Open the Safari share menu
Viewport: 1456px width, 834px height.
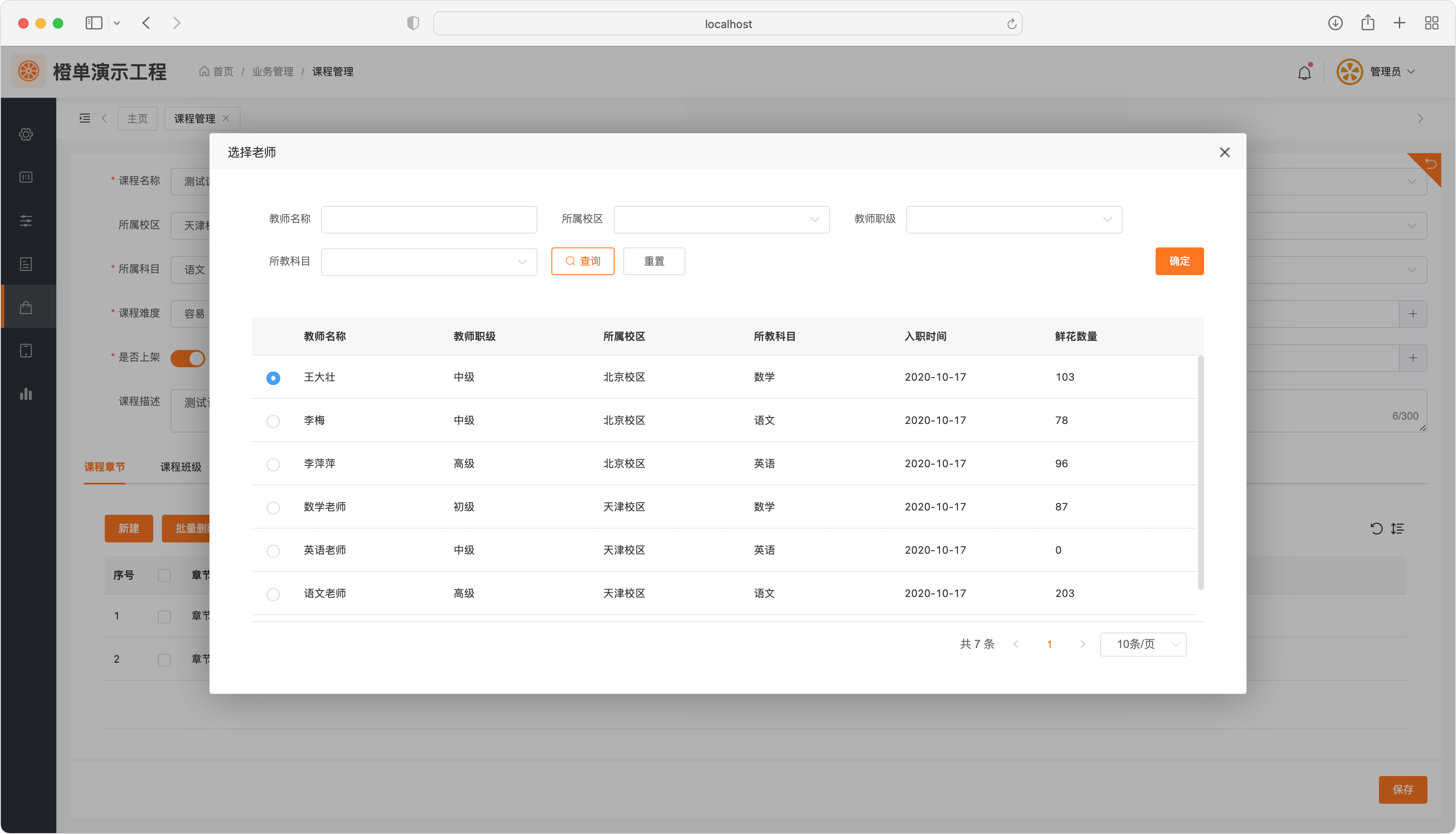pos(1368,22)
